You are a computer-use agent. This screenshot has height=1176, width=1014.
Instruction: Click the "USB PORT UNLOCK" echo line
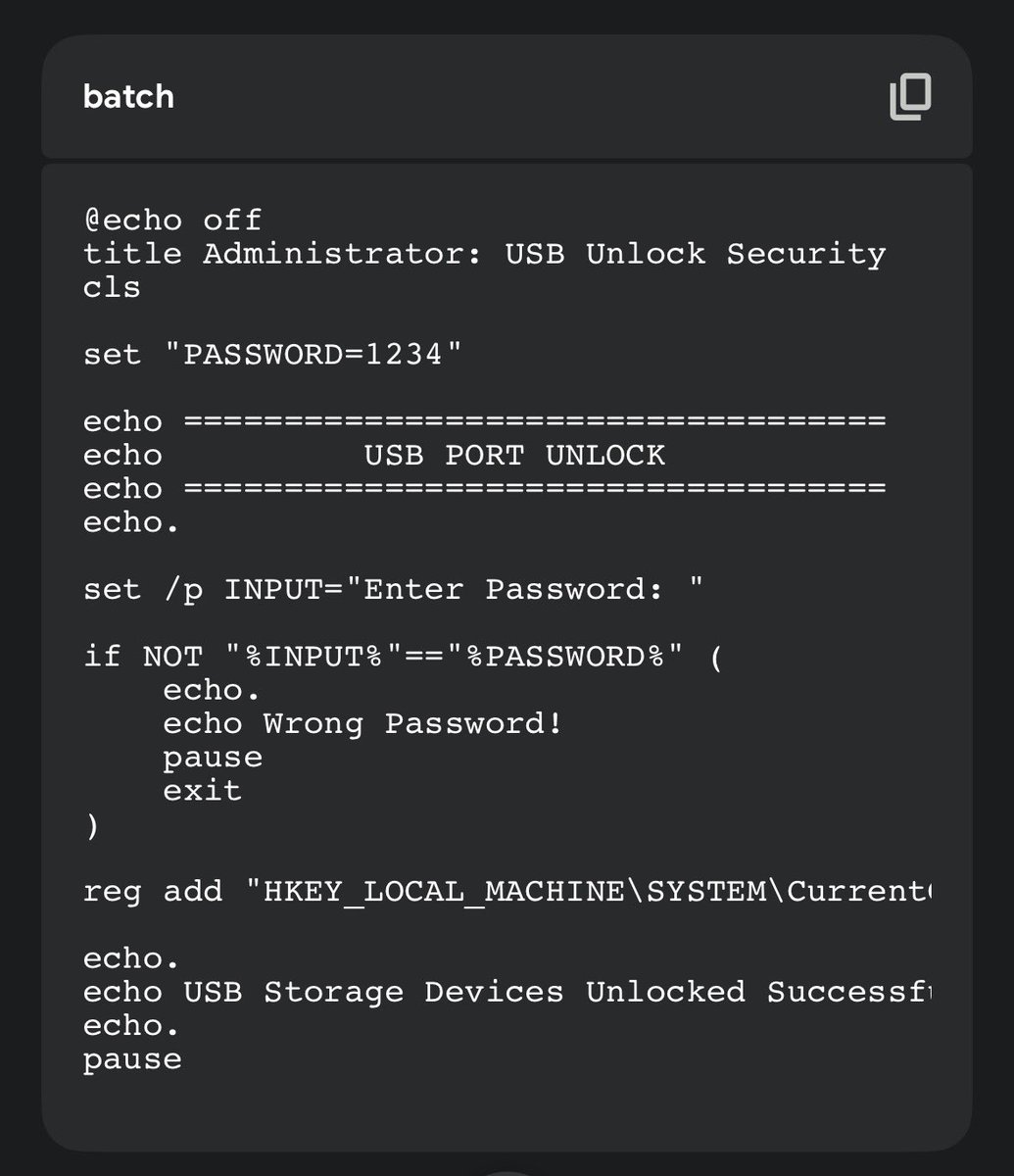[x=374, y=455]
